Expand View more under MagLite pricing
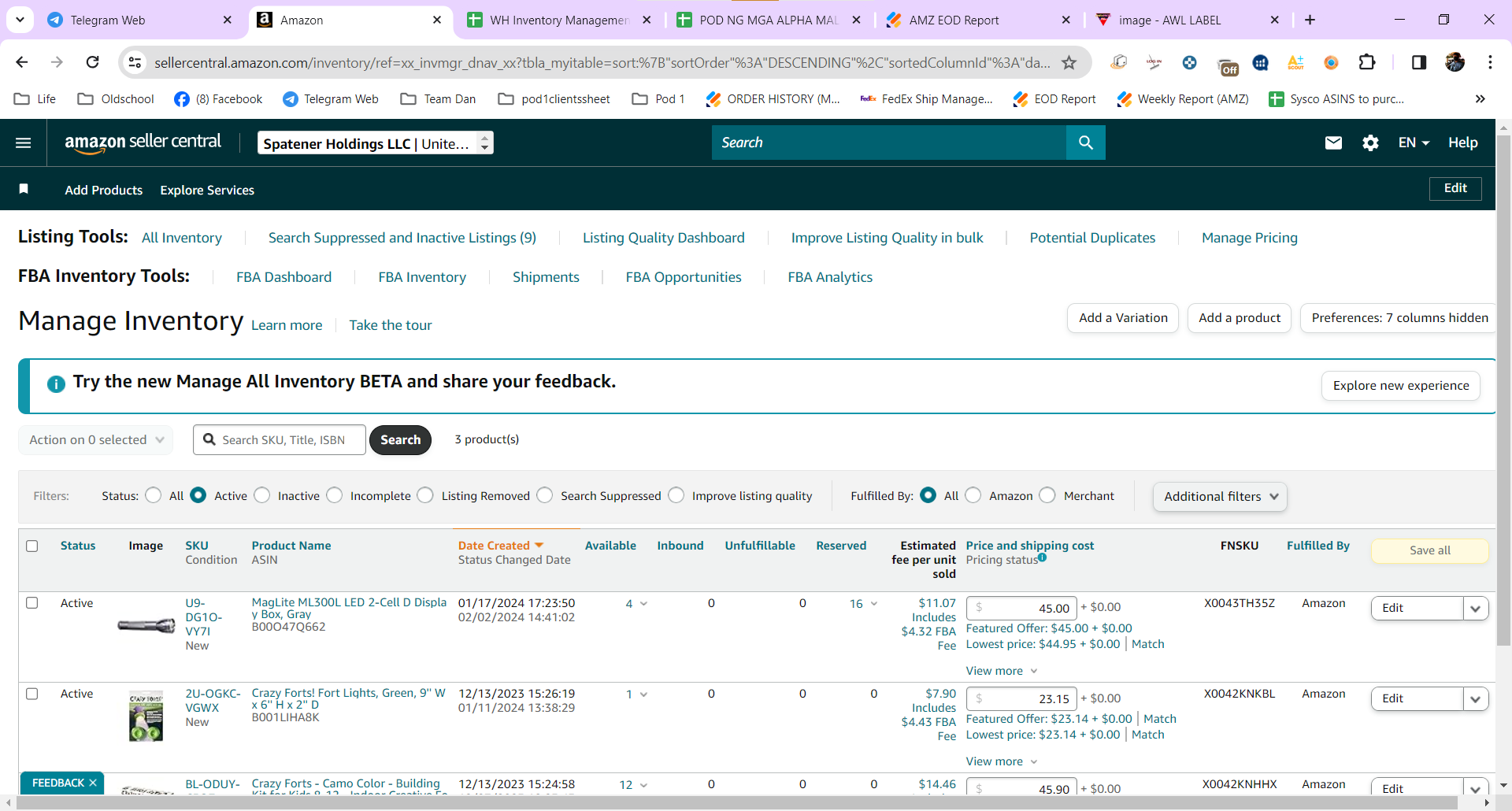The image size is (1512, 811). coord(1002,671)
